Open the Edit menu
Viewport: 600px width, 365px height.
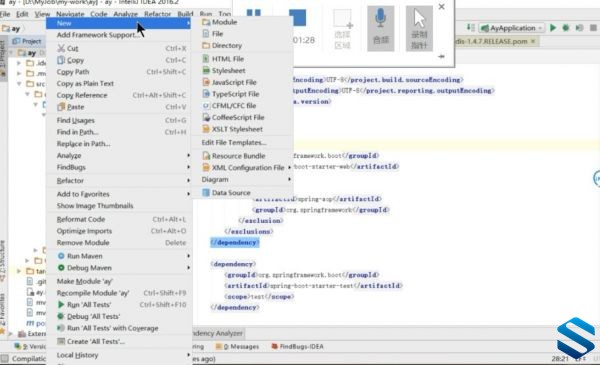(22, 14)
